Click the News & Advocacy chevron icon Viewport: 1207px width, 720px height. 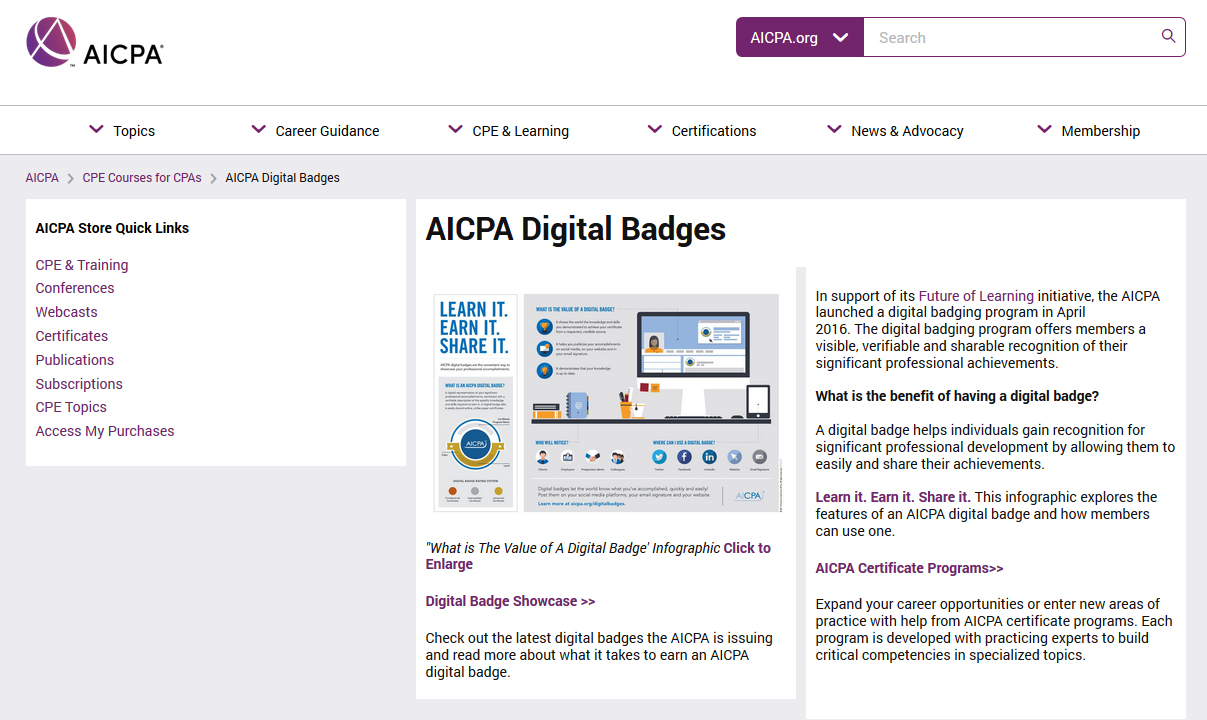(834, 130)
